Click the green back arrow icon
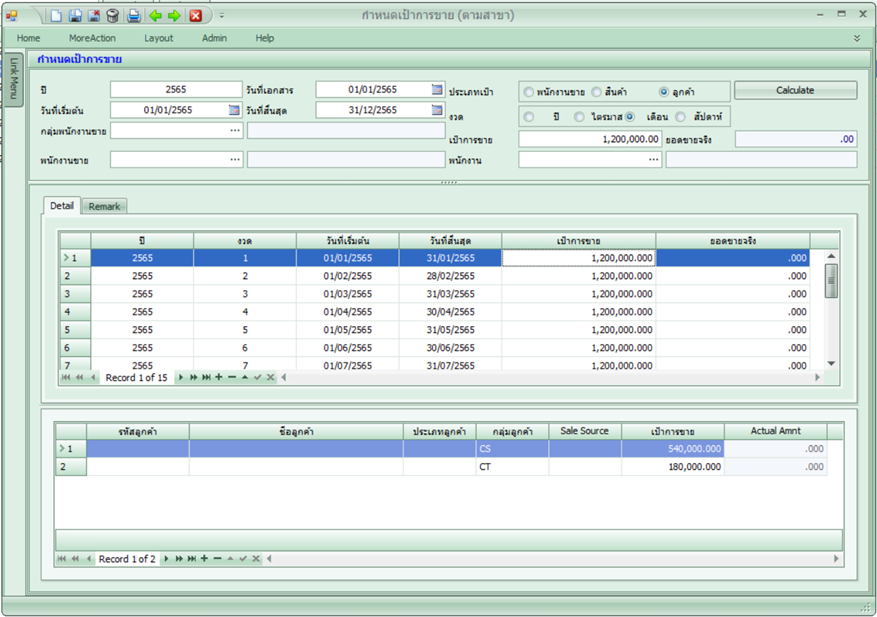877x617 pixels. coord(155,16)
